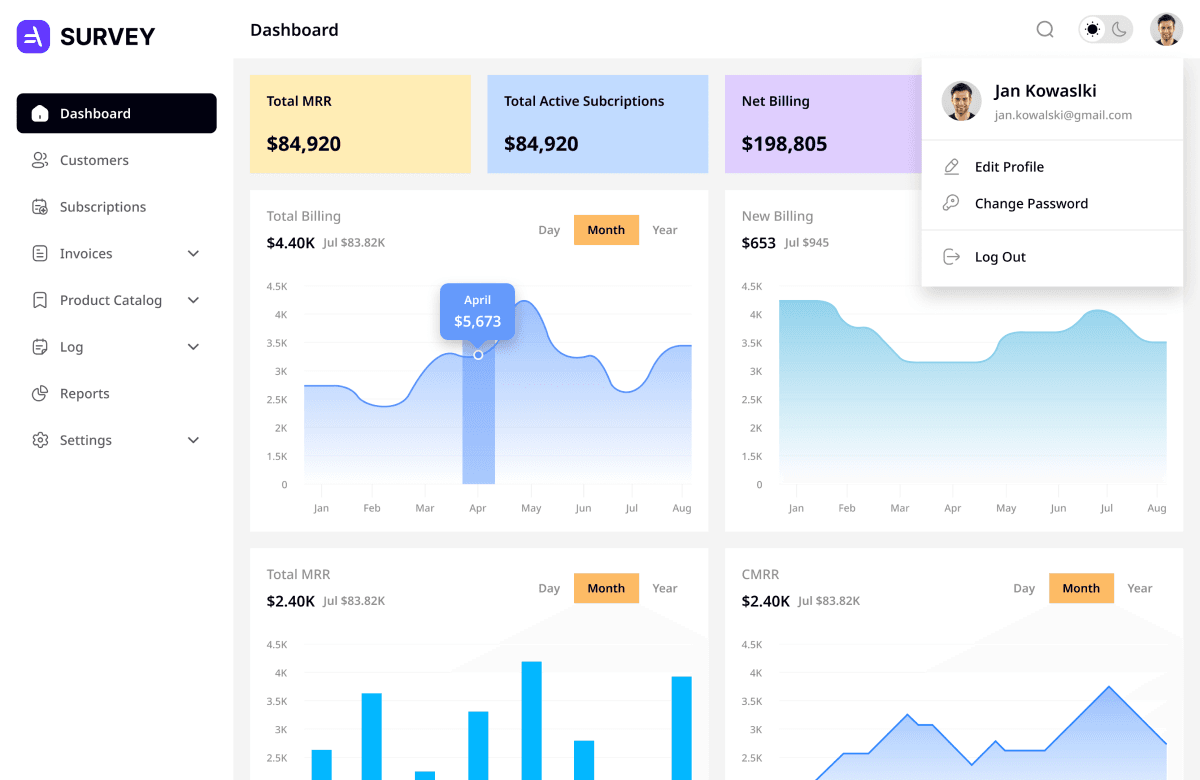This screenshot has height=780, width=1200.
Task: Expand the Log menu chevron
Action: (194, 347)
